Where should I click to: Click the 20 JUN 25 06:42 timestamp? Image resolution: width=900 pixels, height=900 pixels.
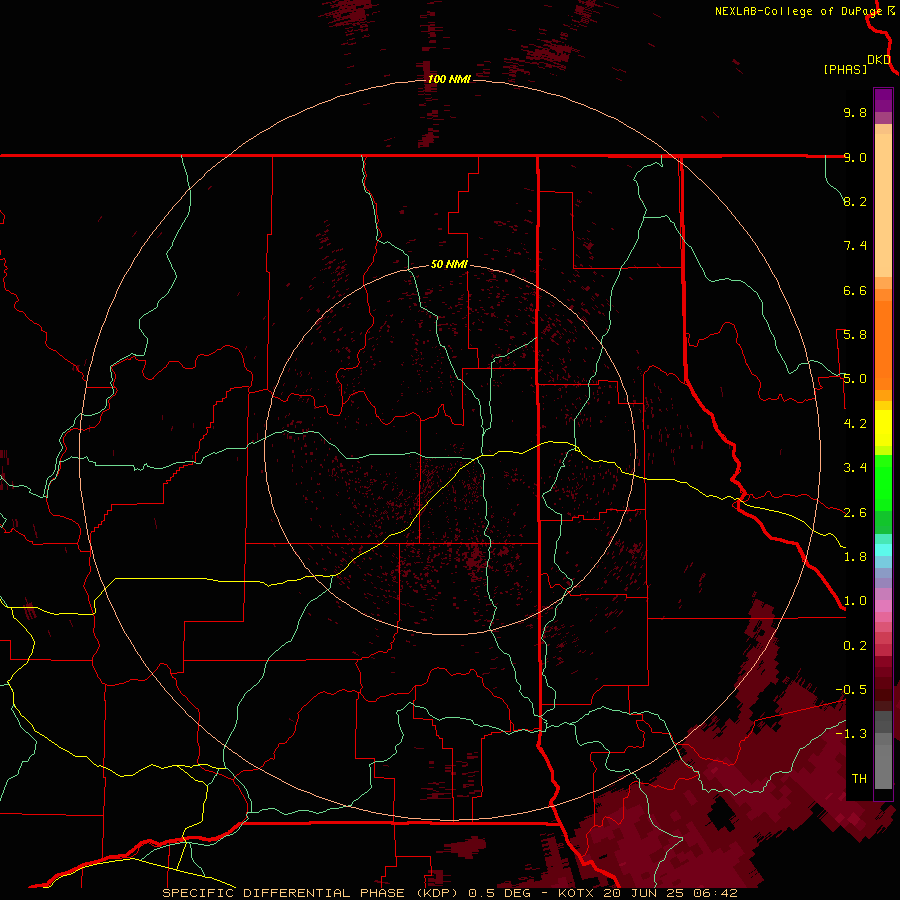tap(670, 893)
